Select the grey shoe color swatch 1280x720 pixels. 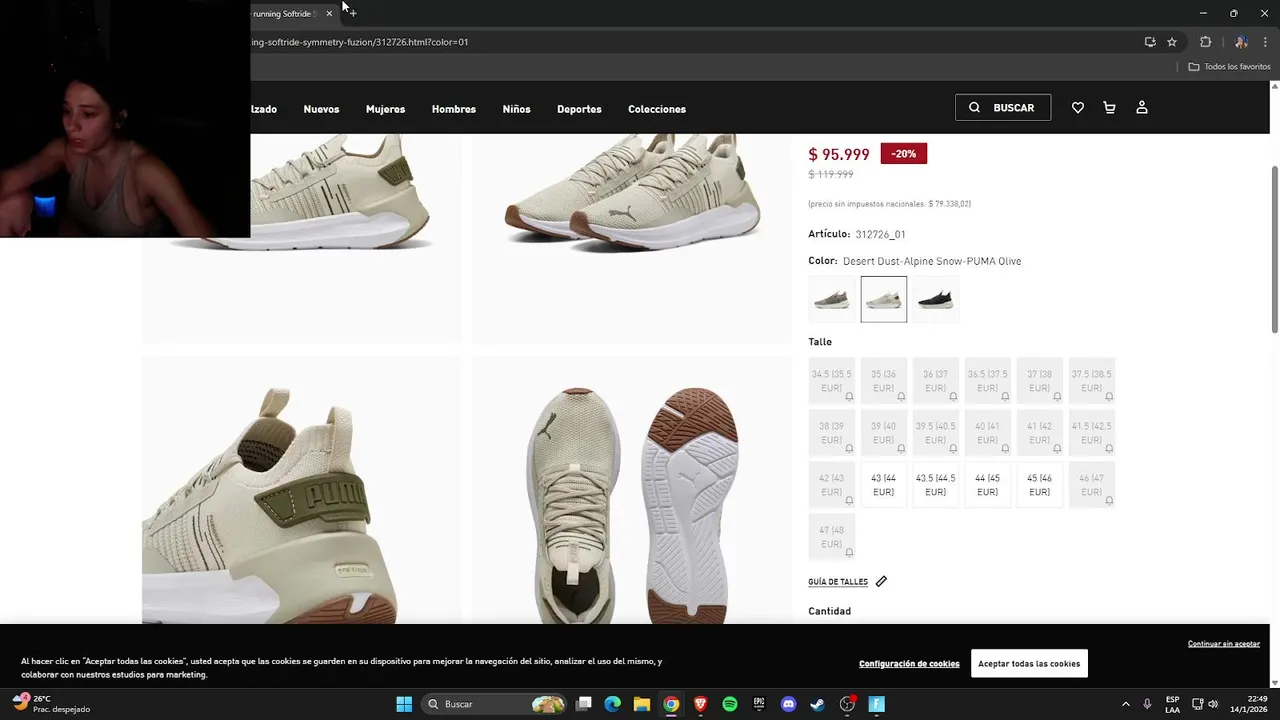click(x=832, y=299)
